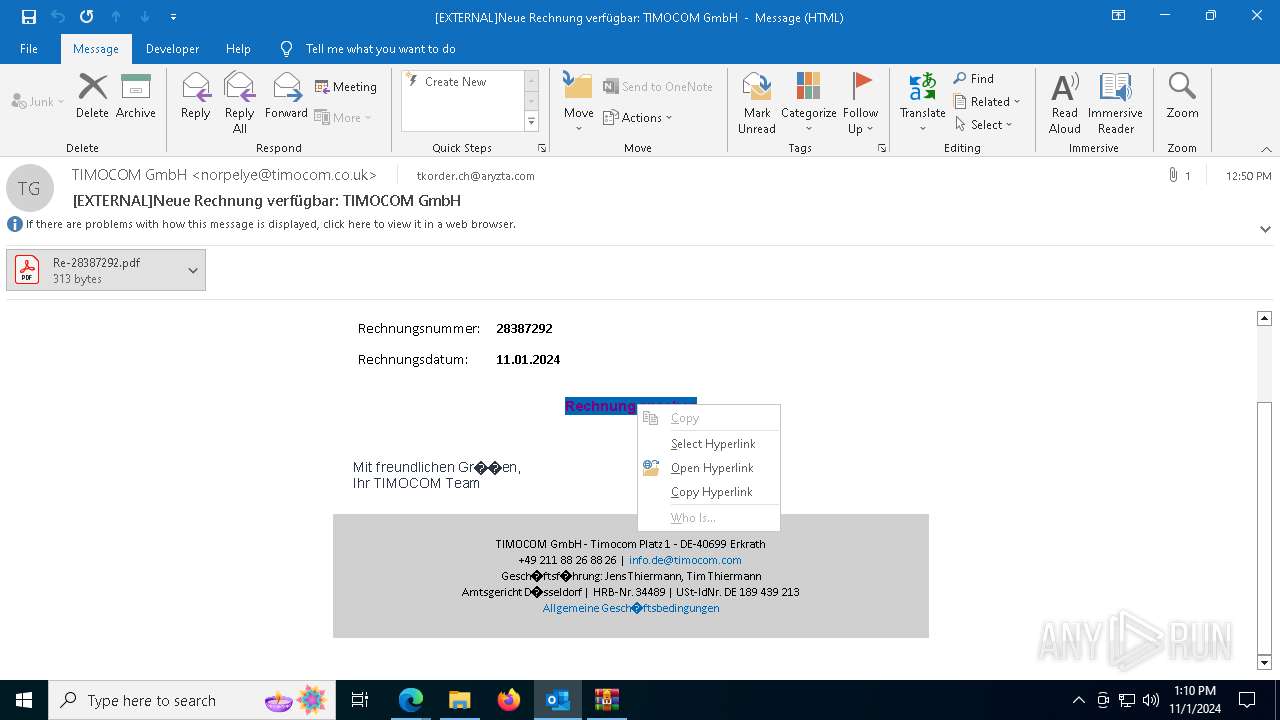Click Find in the Editing group
Viewport: 1280px width, 720px height.
tap(974, 79)
